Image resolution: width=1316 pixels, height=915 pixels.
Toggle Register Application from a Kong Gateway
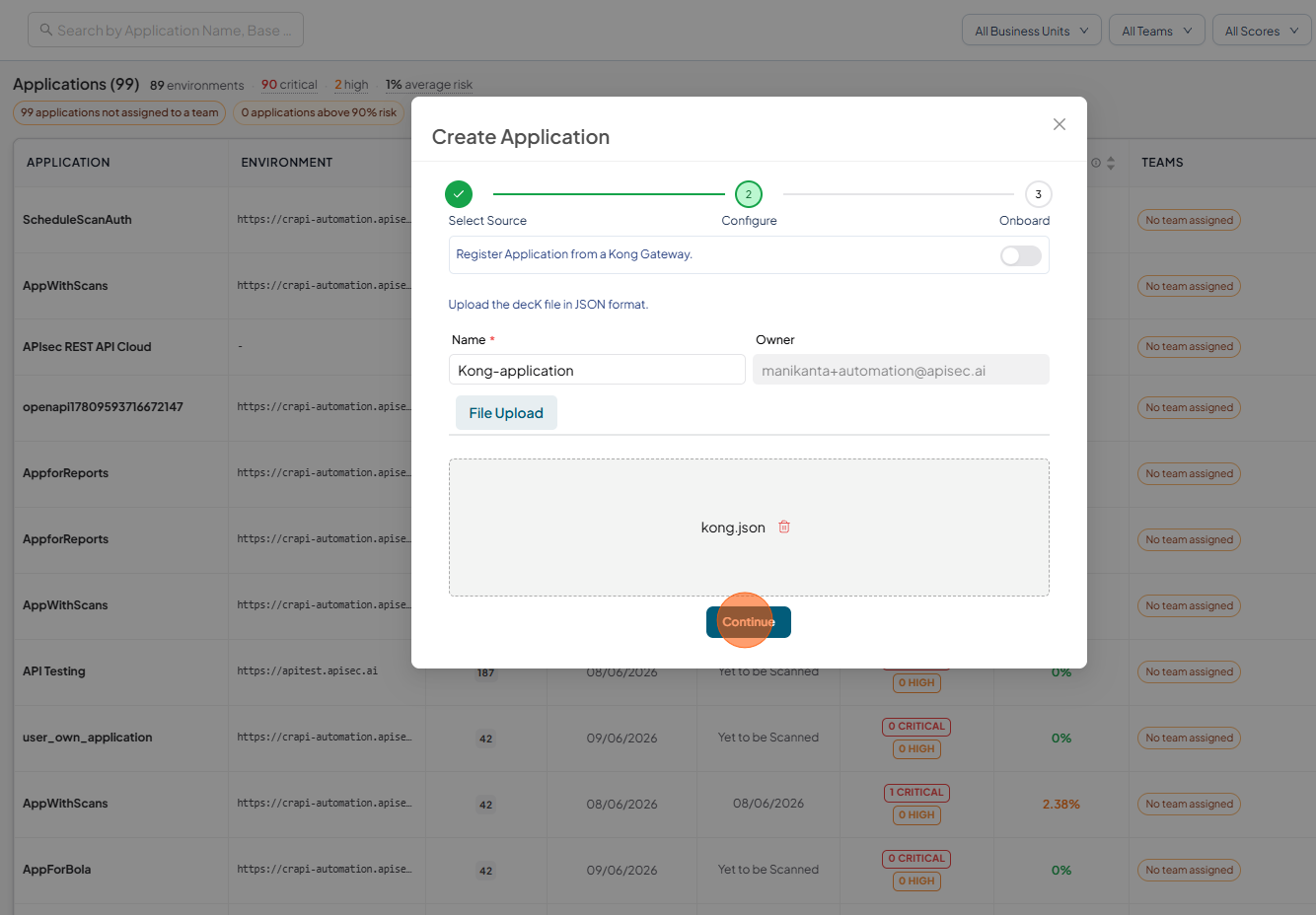(x=1021, y=255)
